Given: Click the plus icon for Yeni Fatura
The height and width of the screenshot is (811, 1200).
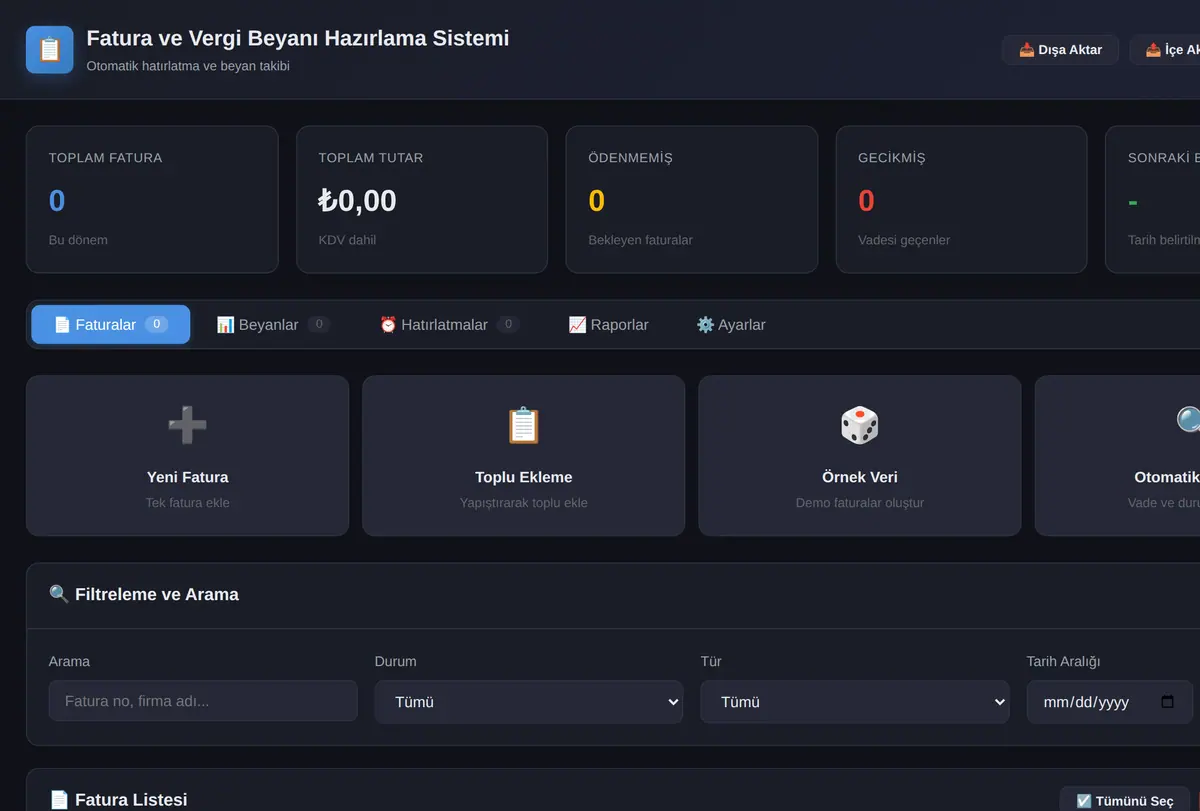Looking at the screenshot, I should coord(187,426).
